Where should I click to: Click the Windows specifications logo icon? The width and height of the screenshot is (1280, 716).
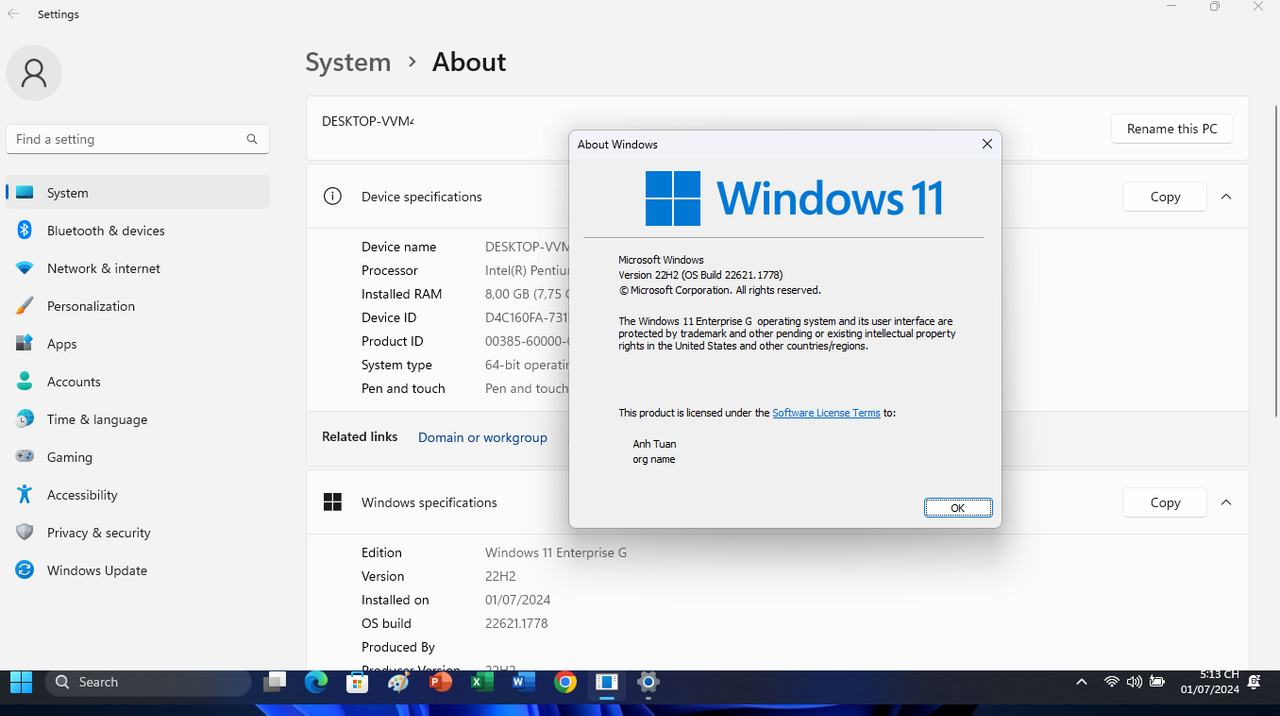coord(333,502)
